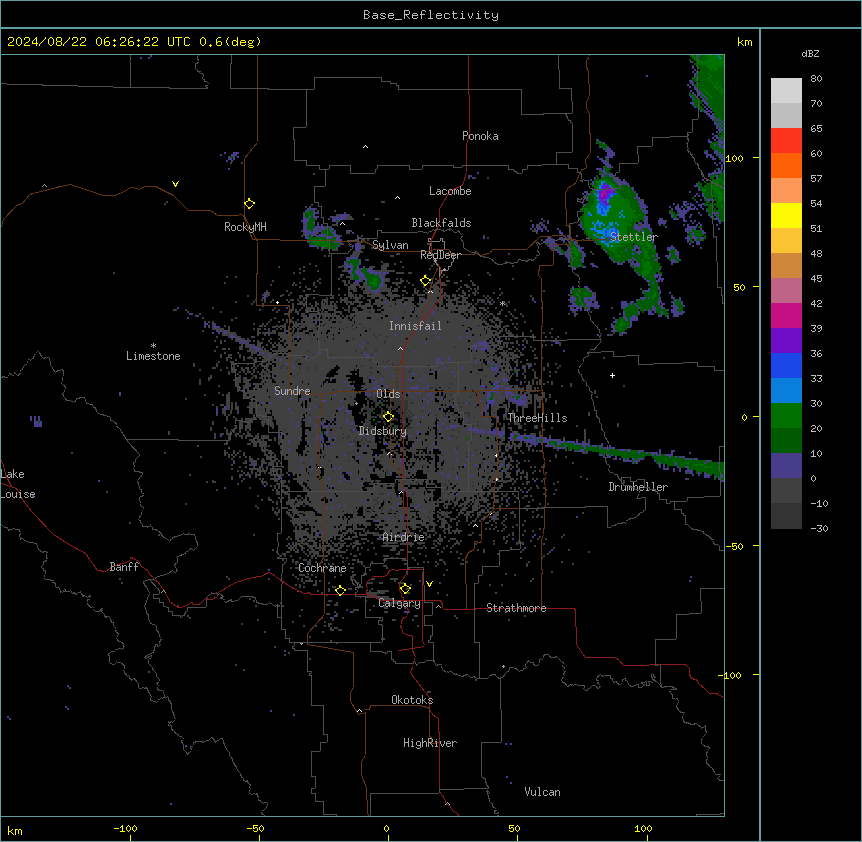Select the gray 65-70 dBZ swatch
This screenshot has width=862, height=842.
[786, 115]
